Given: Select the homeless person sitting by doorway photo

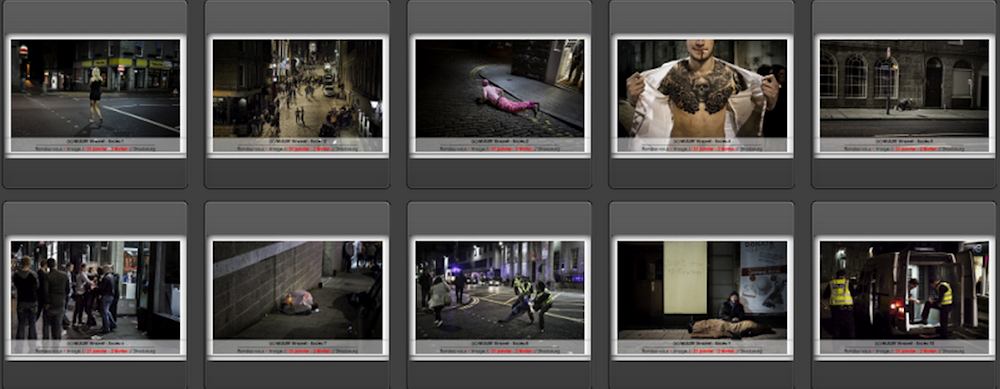Looking at the screenshot, I should (x=702, y=290).
